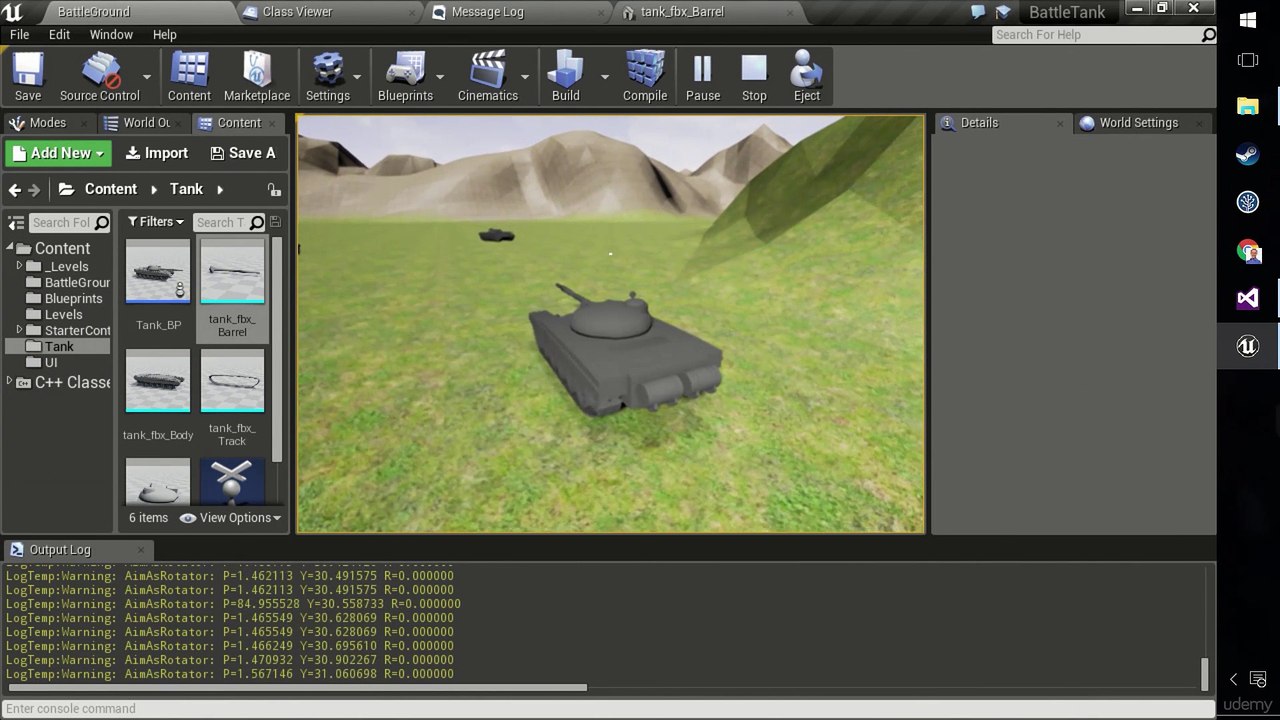Click the Output Log horizontal scrollbar
Screen dimensions: 1280x720
[296, 687]
